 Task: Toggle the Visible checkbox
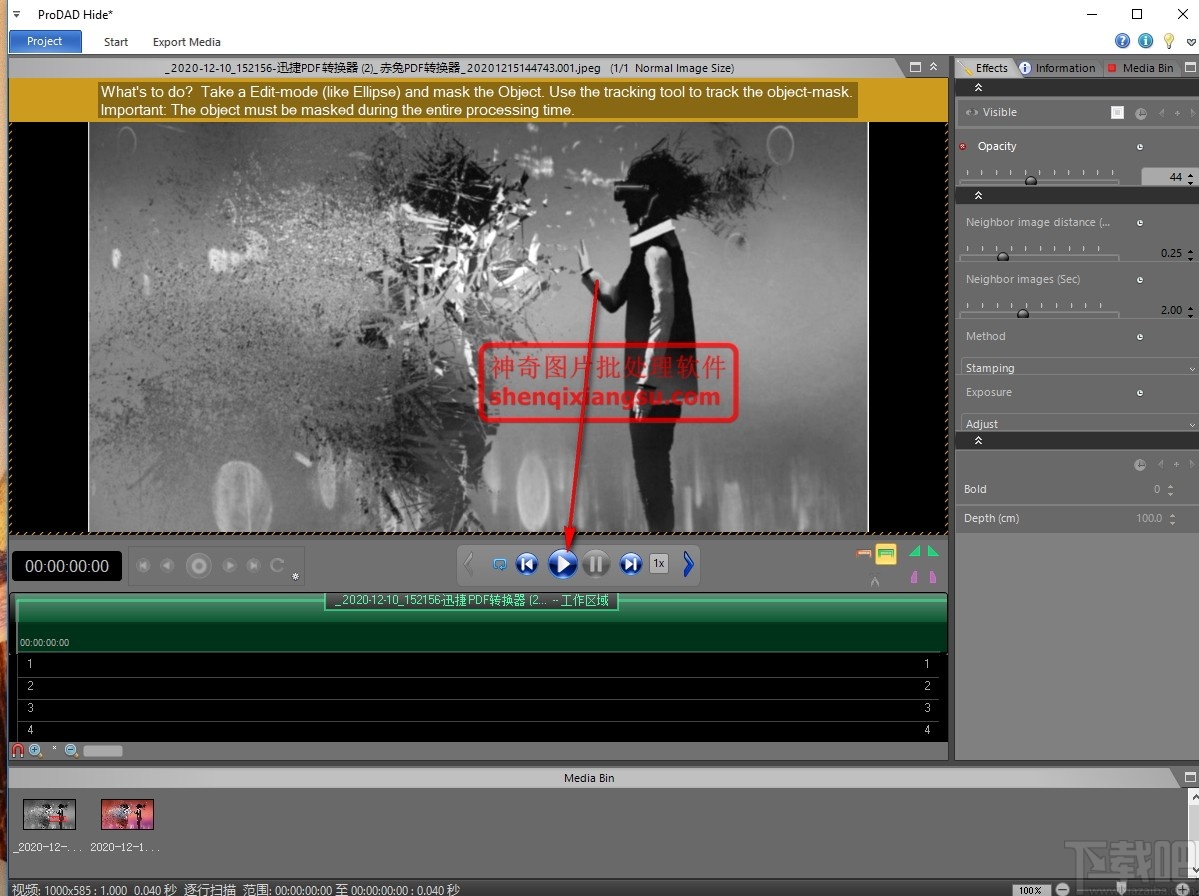pyautogui.click(x=1117, y=112)
